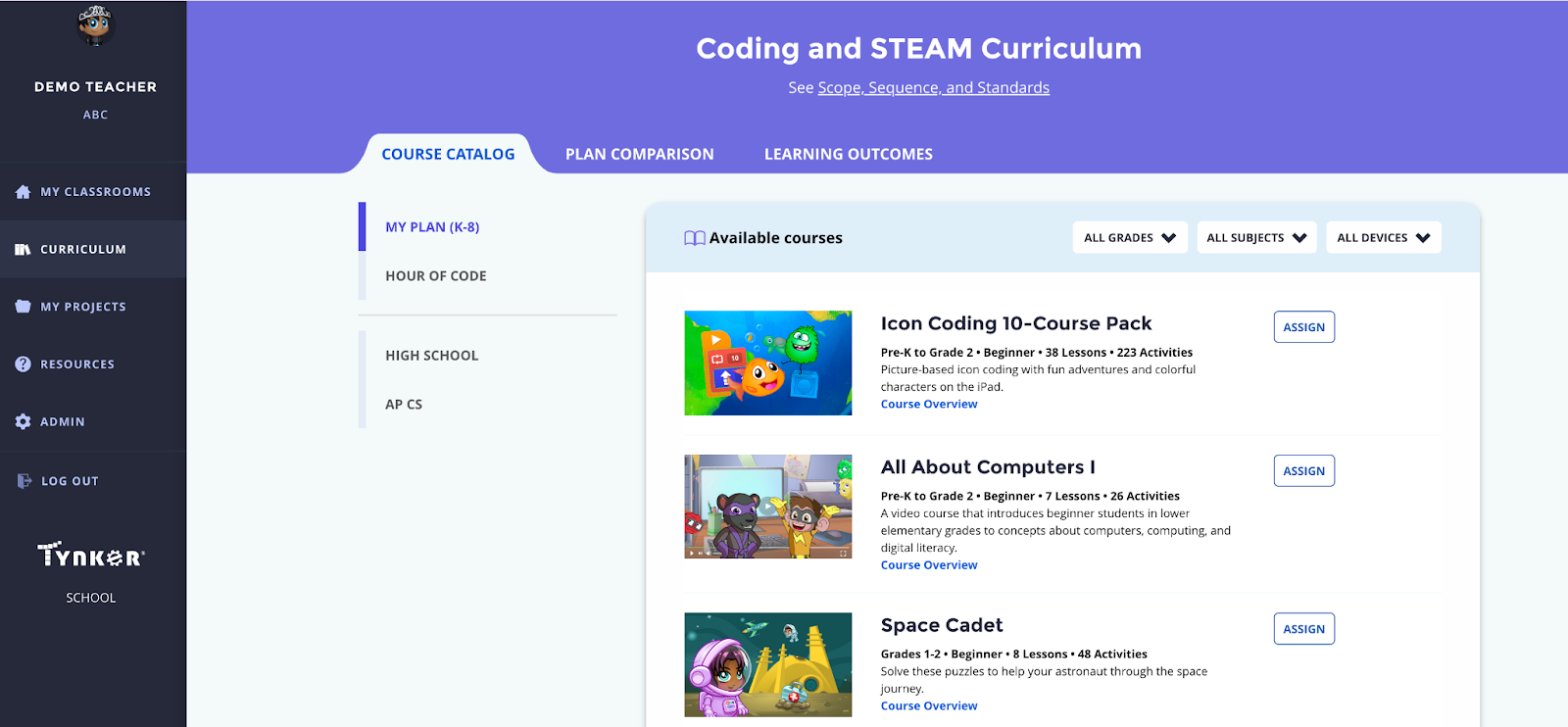Open Resources from the sidebar
This screenshot has width=1568, height=727.
[x=77, y=364]
